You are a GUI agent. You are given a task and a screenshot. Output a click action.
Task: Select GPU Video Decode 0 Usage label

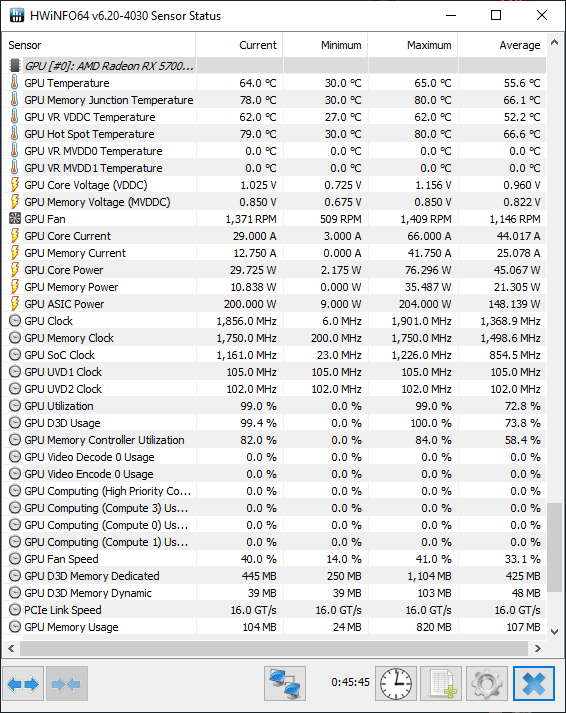(x=89, y=457)
